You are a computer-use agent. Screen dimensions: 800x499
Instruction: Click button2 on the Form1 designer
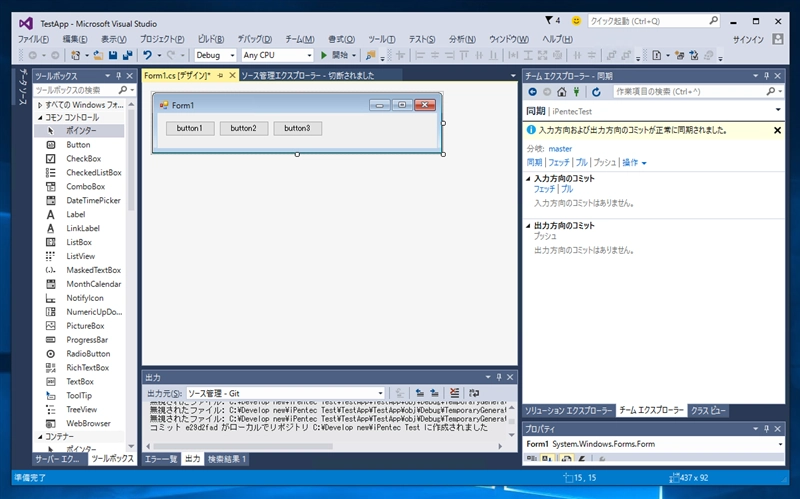[243, 129]
